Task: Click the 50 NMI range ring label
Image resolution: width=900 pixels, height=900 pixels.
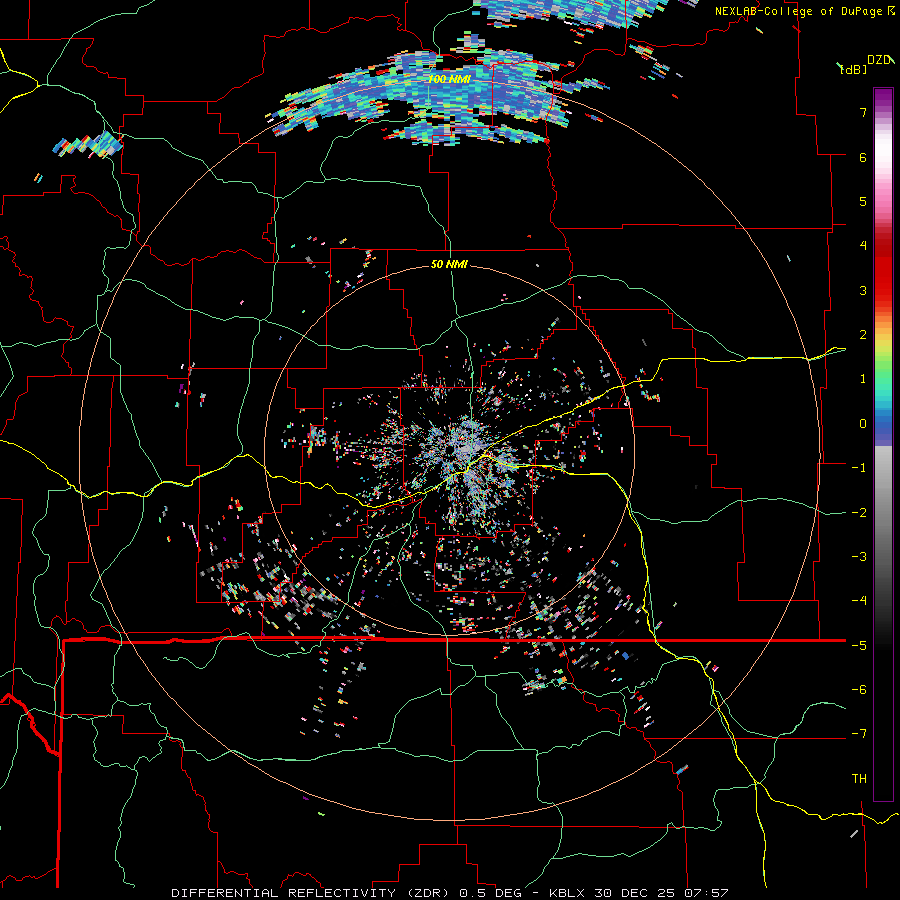Action: tap(449, 264)
